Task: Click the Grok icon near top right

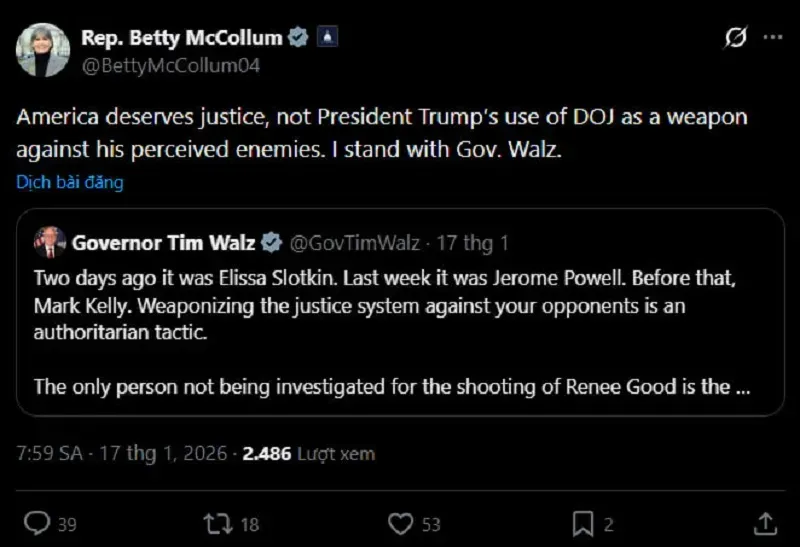Action: pyautogui.click(x=735, y=38)
